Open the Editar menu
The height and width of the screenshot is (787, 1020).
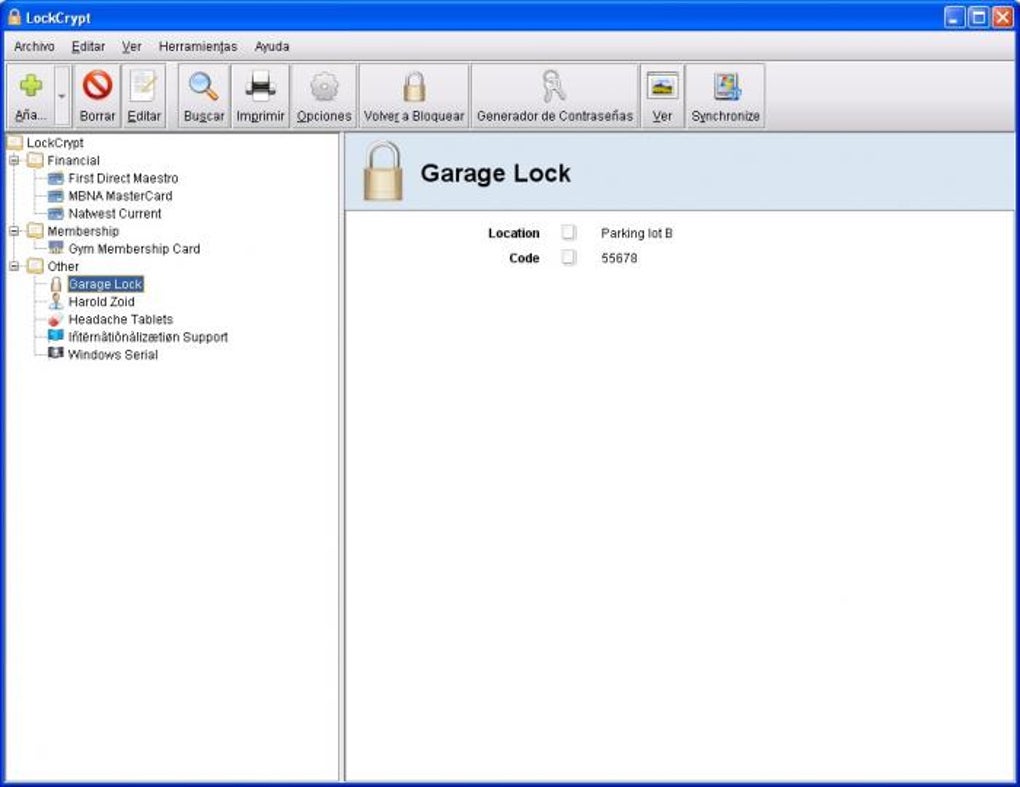(88, 46)
